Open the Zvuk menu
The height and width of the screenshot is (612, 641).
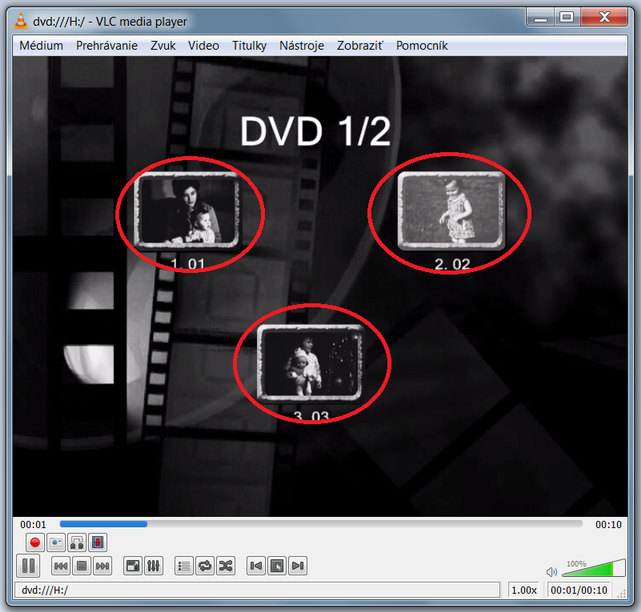(163, 45)
